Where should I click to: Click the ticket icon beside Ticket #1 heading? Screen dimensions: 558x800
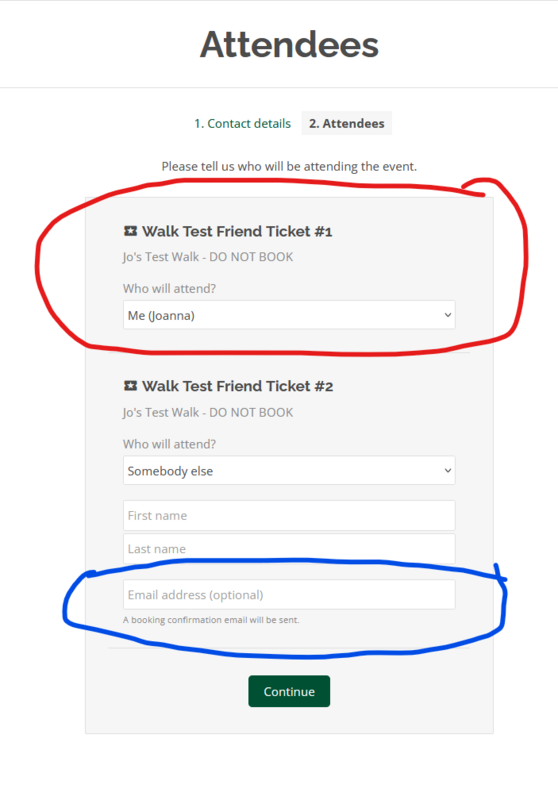[131, 231]
